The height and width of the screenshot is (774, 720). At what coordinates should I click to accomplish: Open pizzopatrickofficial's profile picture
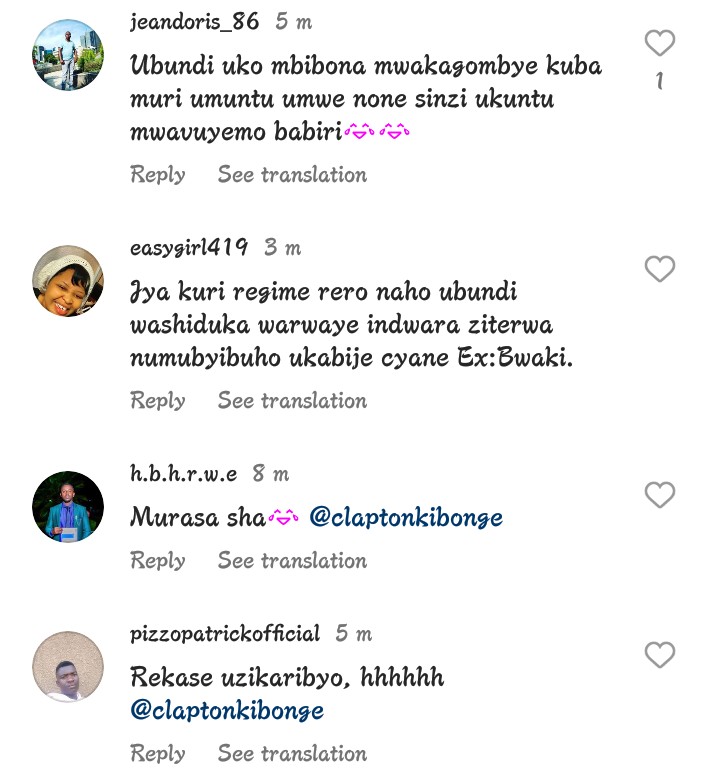point(68,667)
